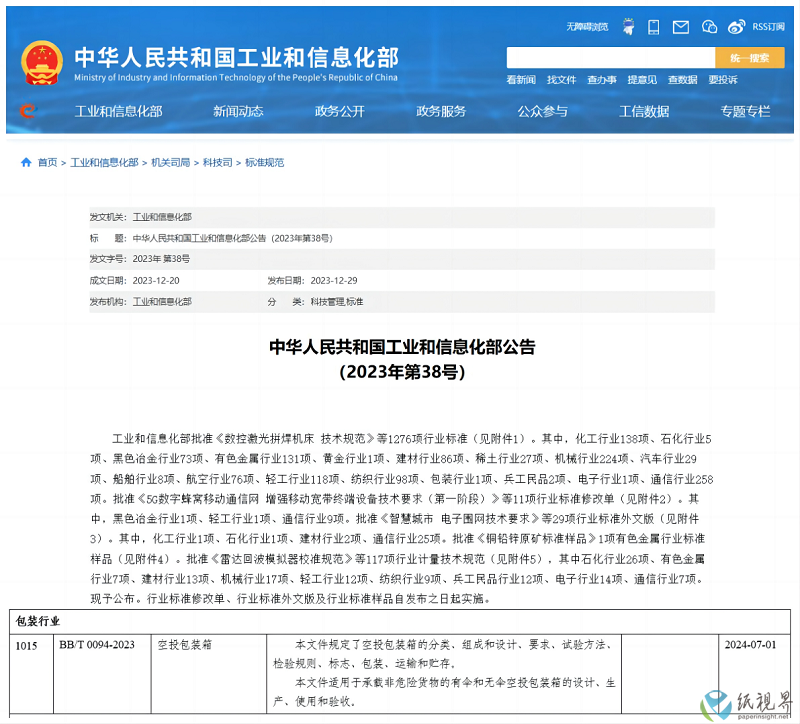Image resolution: width=800 pixels, height=724 pixels.
Task: Open the 专题专栏 navigation menu
Action: 745,111
